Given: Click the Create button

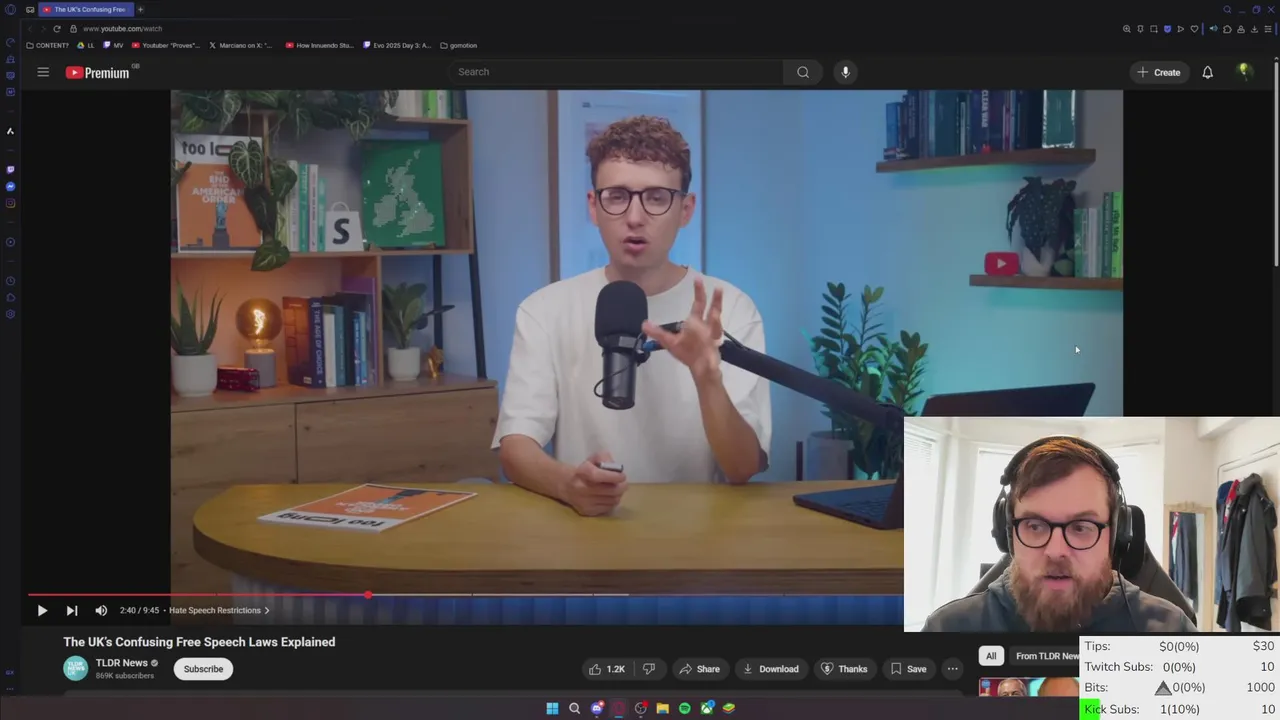Looking at the screenshot, I should coord(1159,72).
